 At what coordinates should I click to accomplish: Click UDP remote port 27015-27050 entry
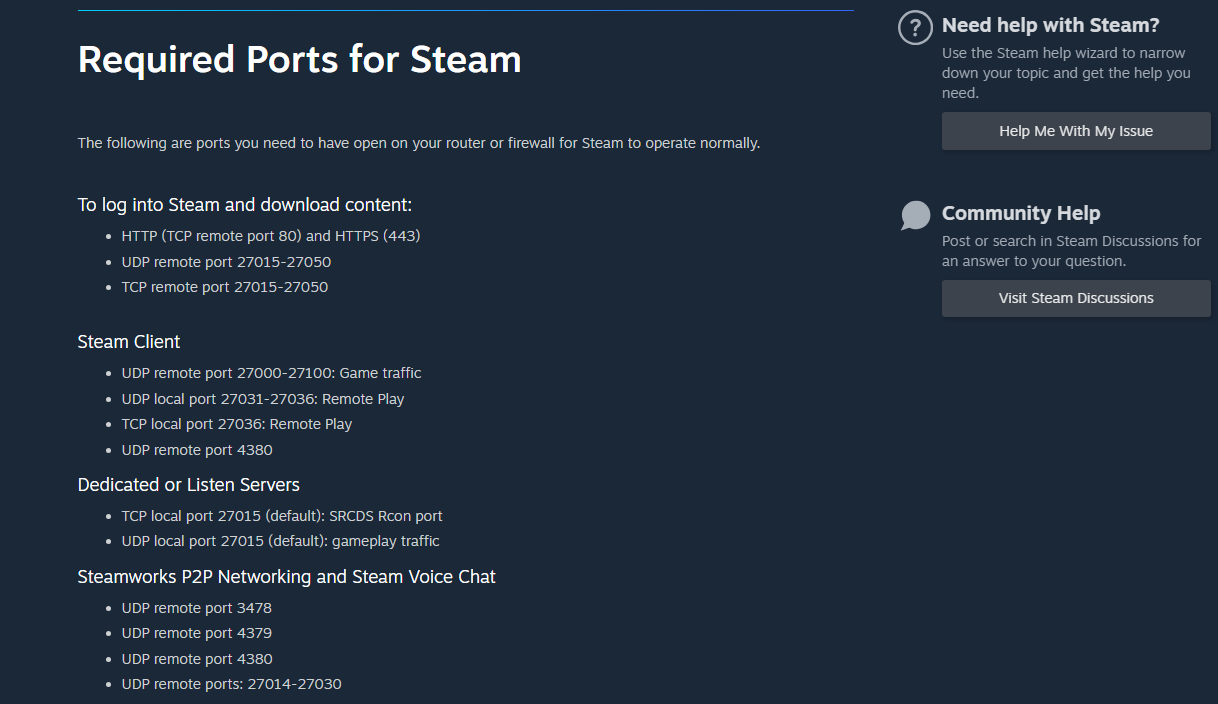226,262
